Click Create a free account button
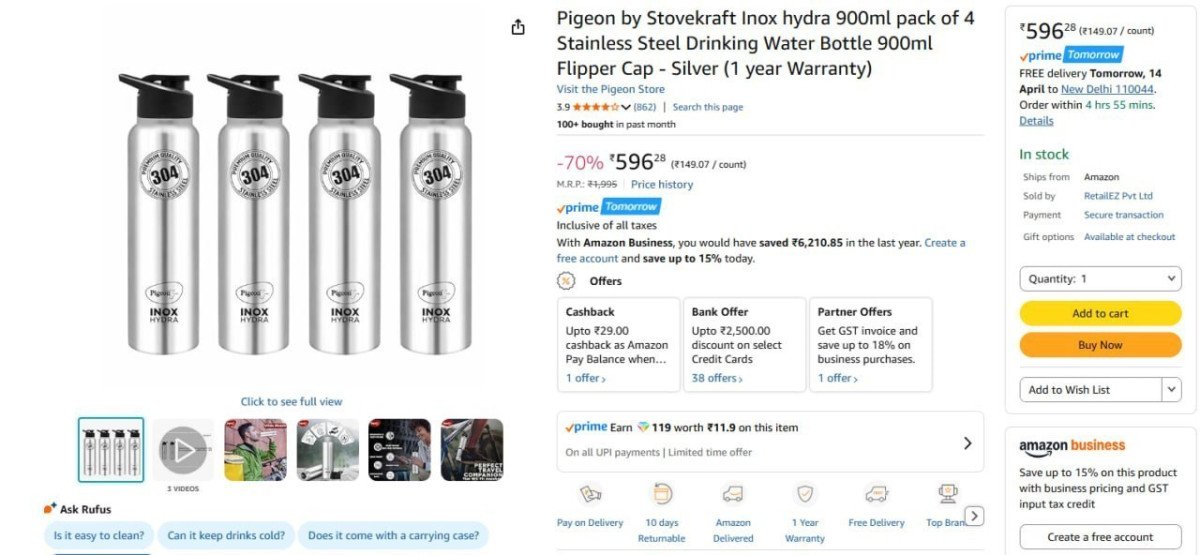Viewport: 1200px width, 555px height. tap(1100, 537)
